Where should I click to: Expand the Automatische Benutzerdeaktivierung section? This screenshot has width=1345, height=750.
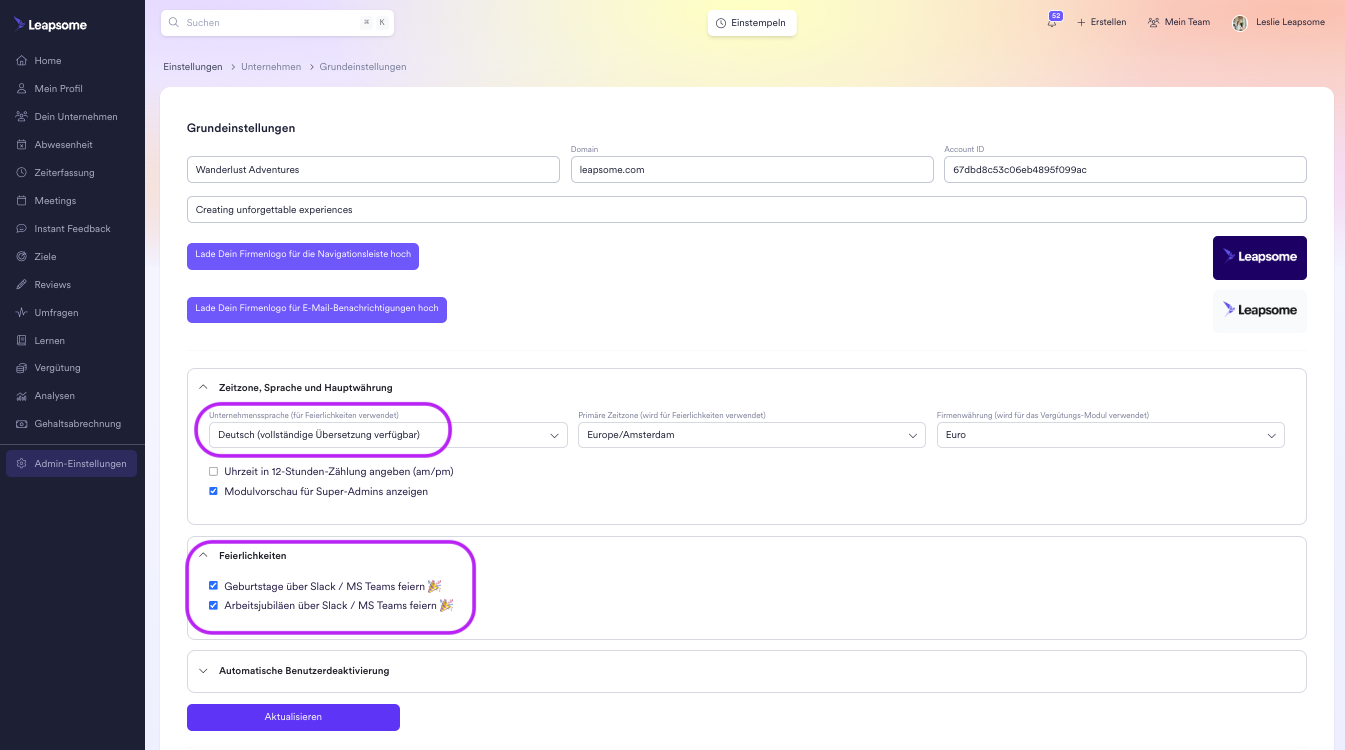click(303, 671)
